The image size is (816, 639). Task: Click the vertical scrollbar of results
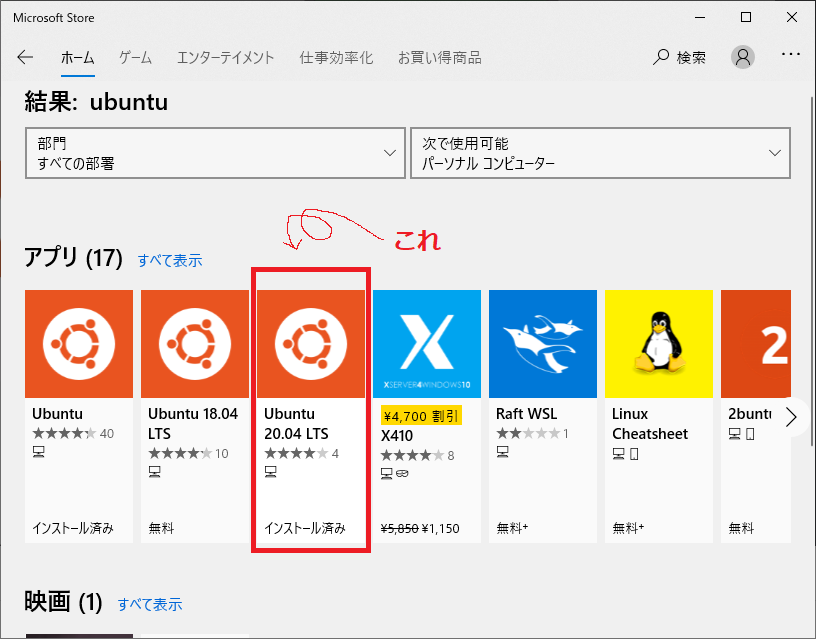pyautogui.click(x=812, y=271)
